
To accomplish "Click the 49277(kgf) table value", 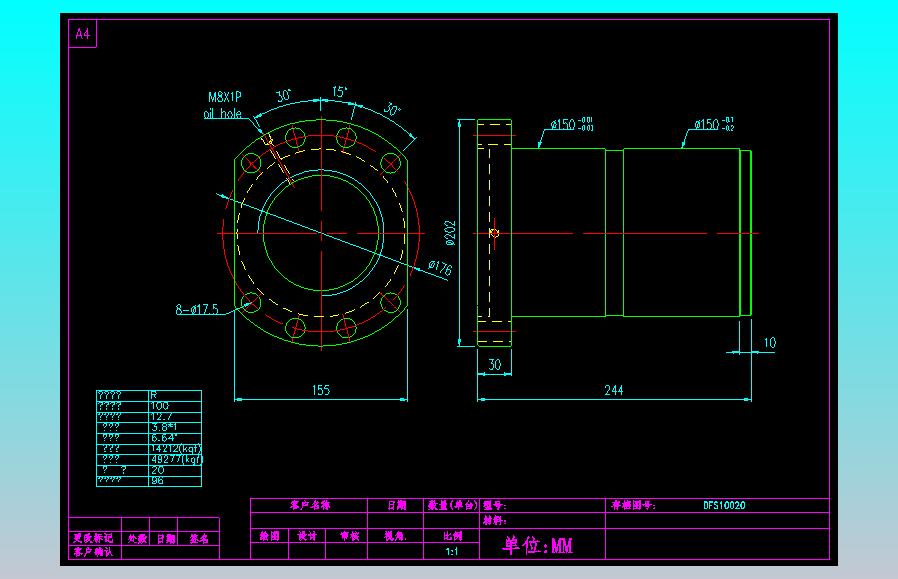I will [x=177, y=459].
